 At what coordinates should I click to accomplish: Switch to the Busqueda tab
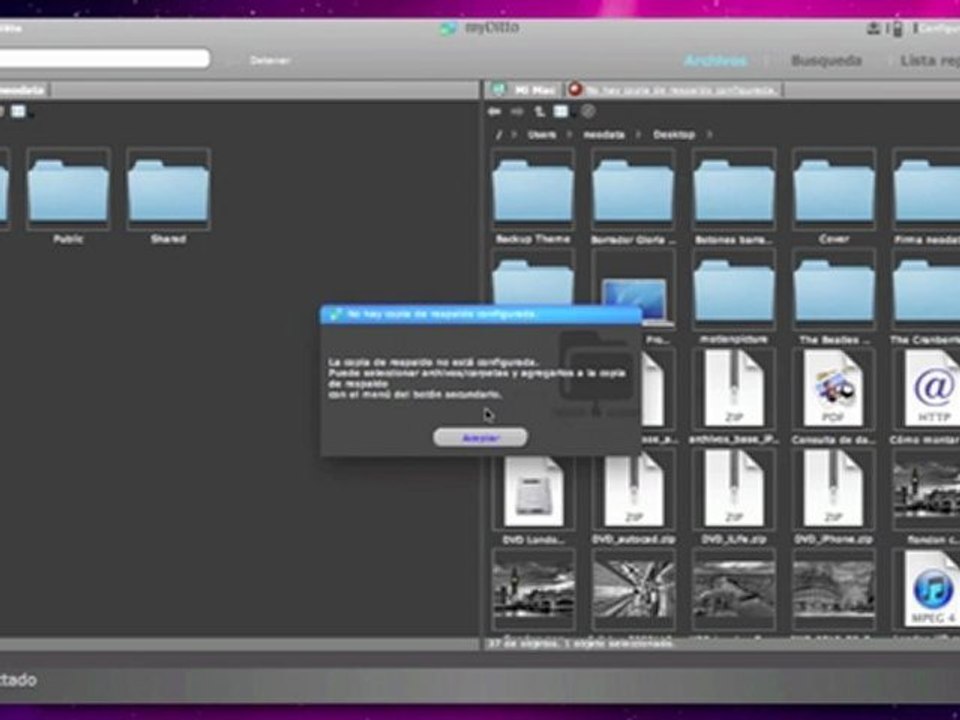pos(826,60)
